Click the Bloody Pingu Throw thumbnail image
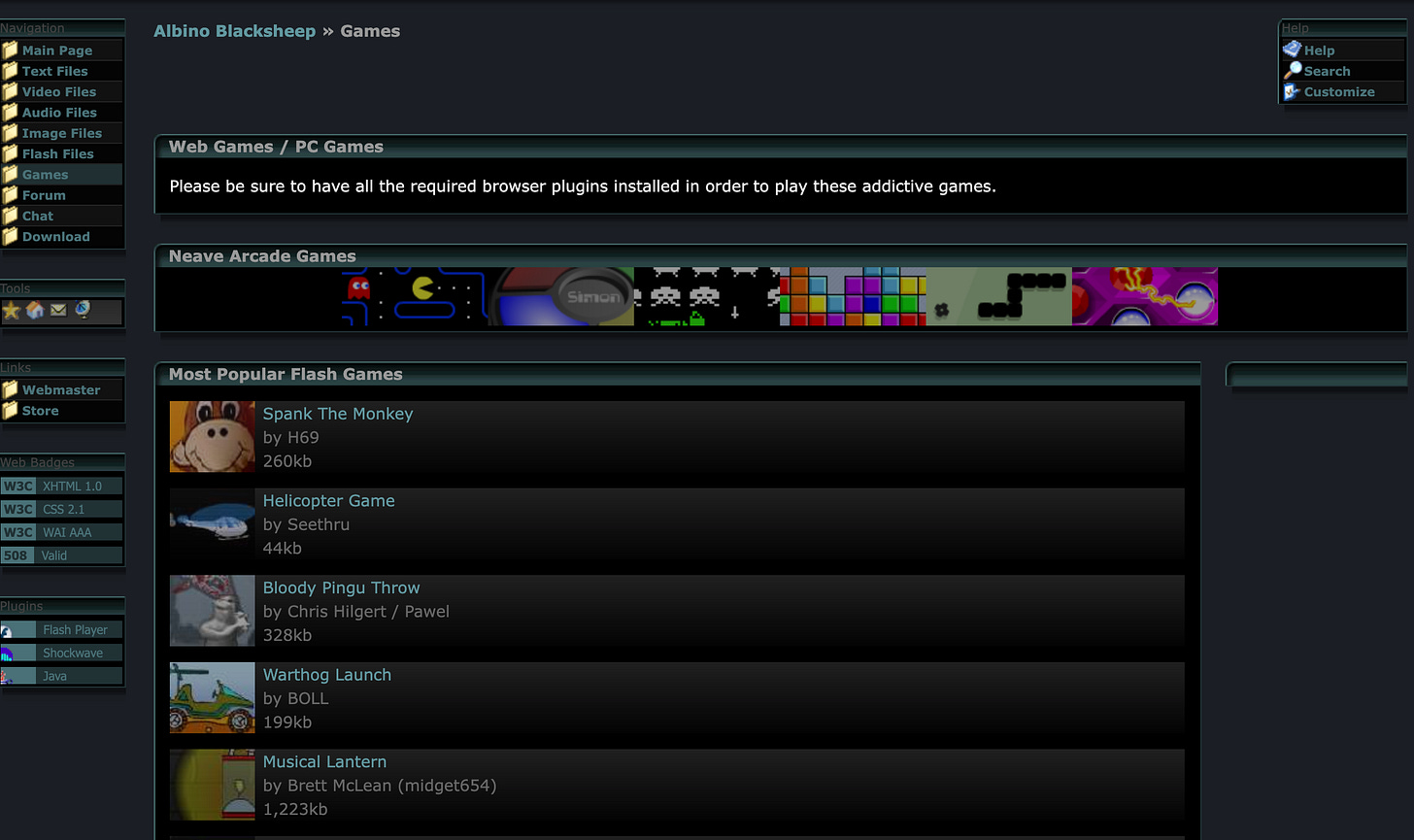The height and width of the screenshot is (840, 1414). tap(213, 611)
